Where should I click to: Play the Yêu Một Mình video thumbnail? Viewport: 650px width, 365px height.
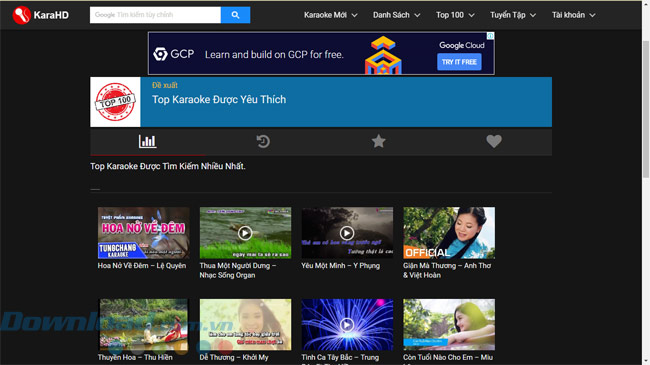click(347, 233)
